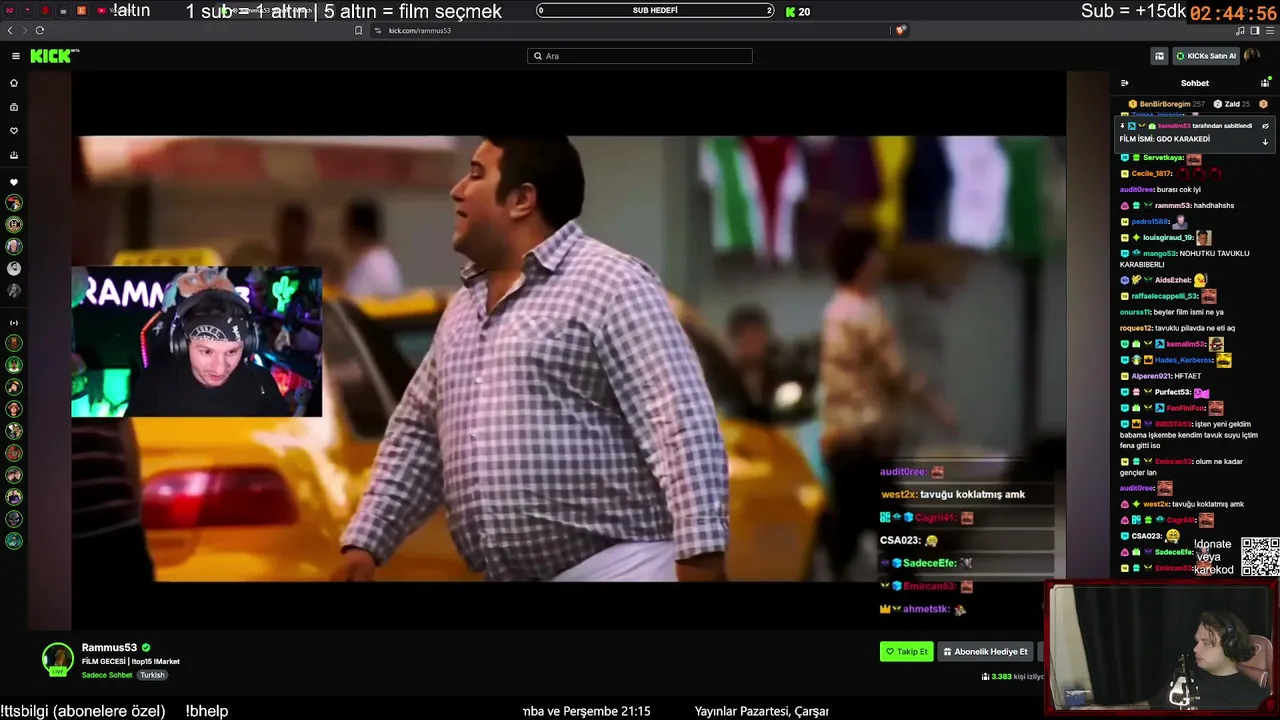Open the browser music note media control
The width and height of the screenshot is (1280, 720).
pyautogui.click(x=1239, y=30)
